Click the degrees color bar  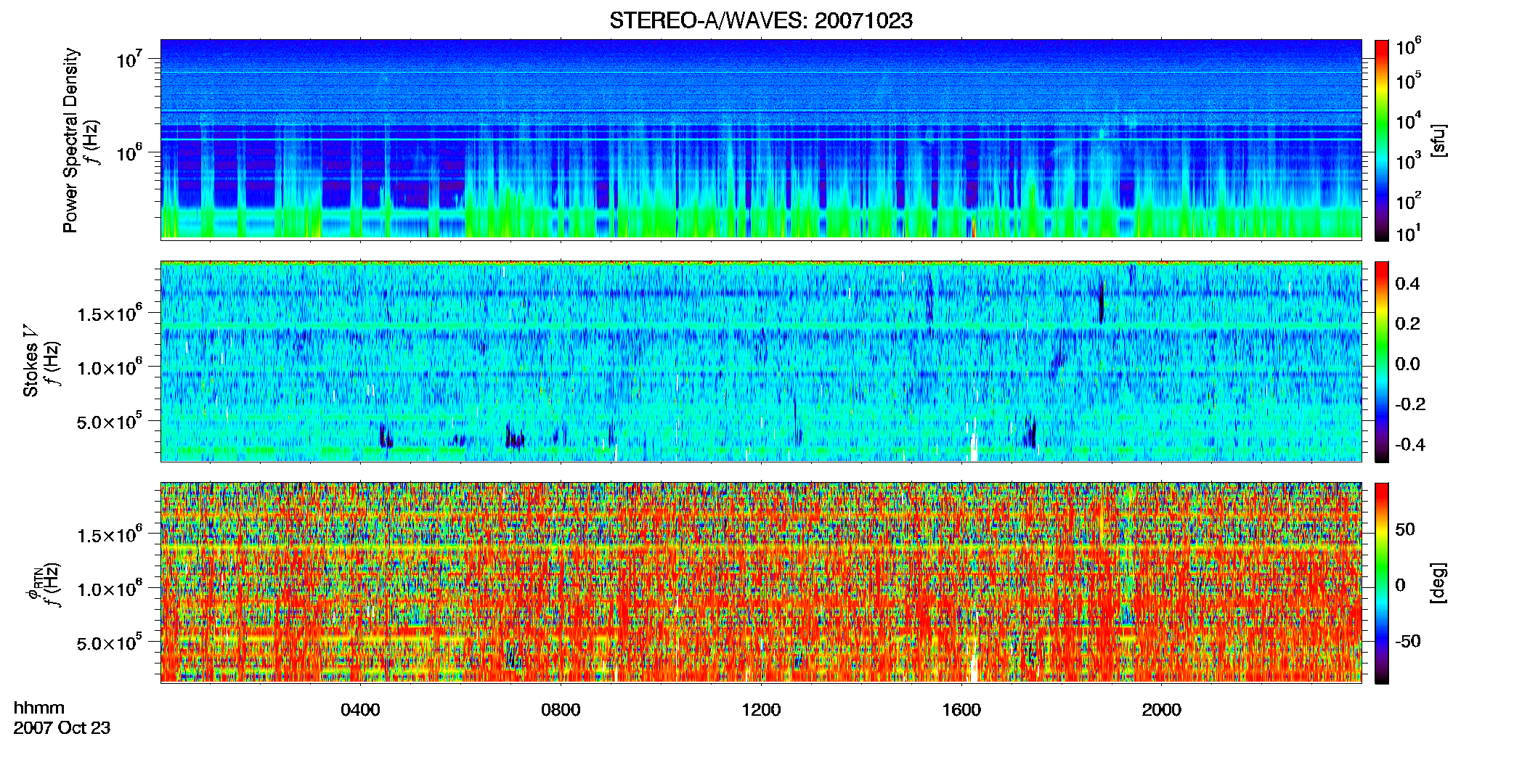tap(1382, 583)
